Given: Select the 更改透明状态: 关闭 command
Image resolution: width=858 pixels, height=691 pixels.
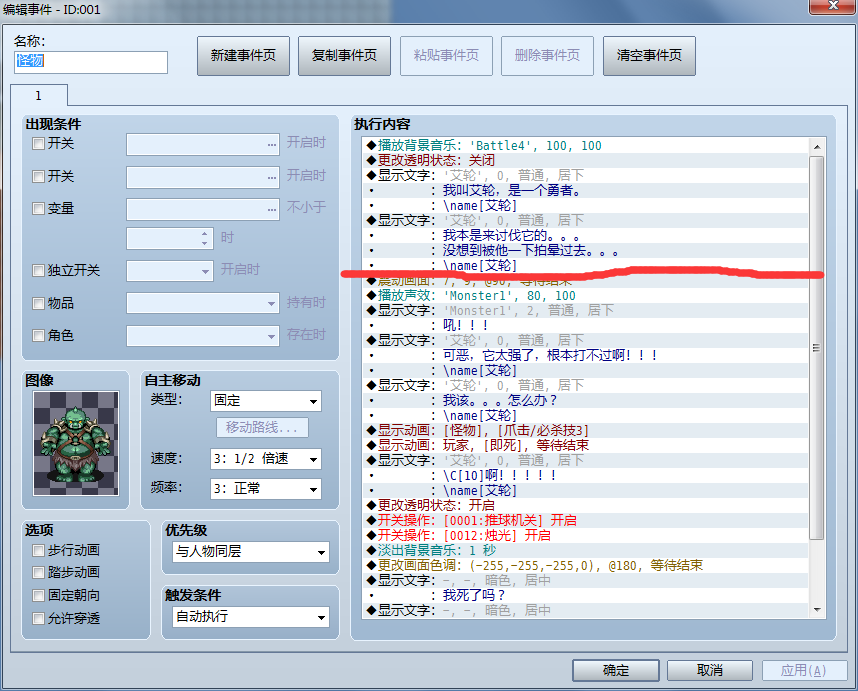Looking at the screenshot, I should (586, 160).
